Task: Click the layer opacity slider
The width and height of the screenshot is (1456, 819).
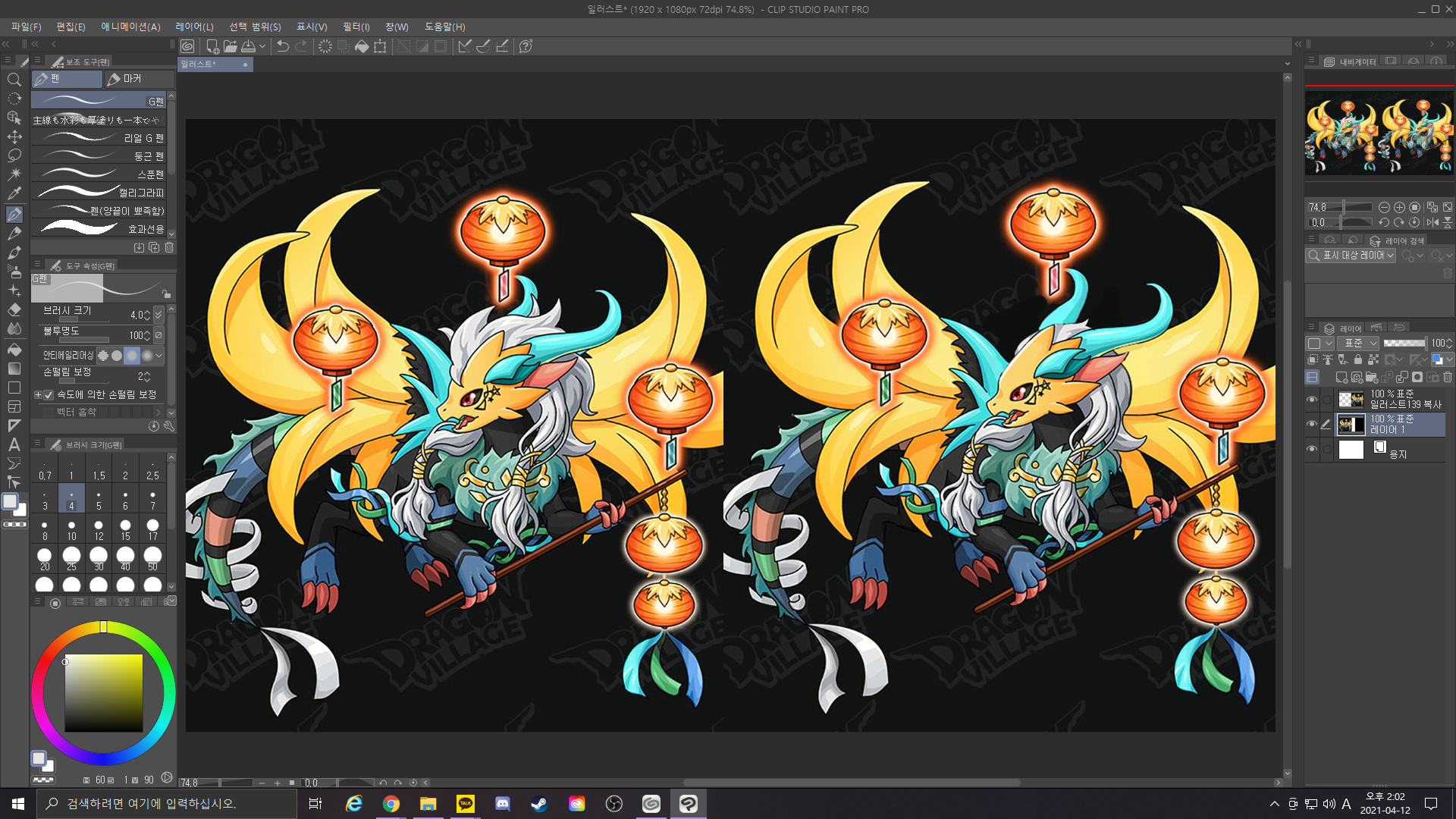Action: [x=1404, y=343]
